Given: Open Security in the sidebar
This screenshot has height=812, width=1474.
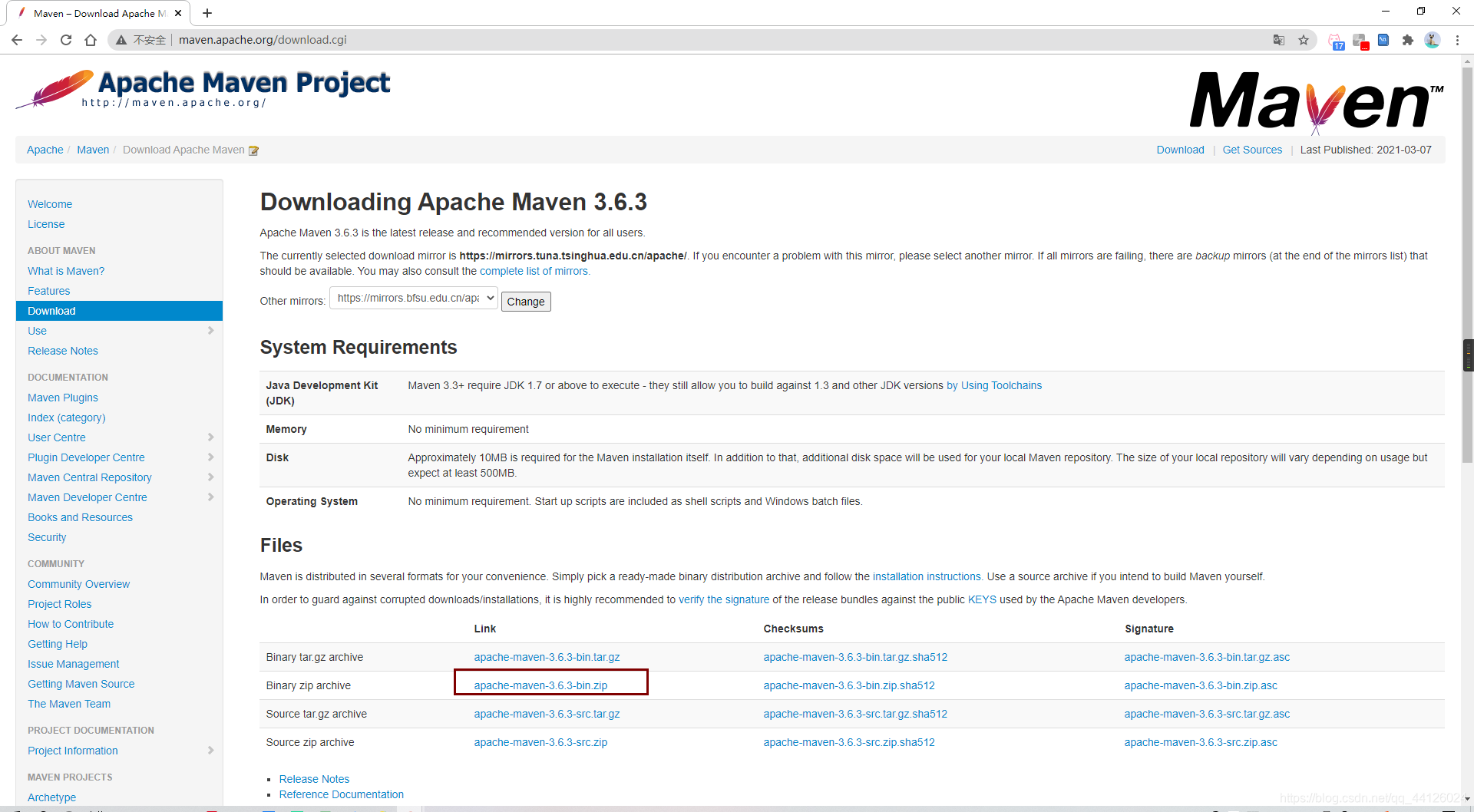Looking at the screenshot, I should pos(47,537).
